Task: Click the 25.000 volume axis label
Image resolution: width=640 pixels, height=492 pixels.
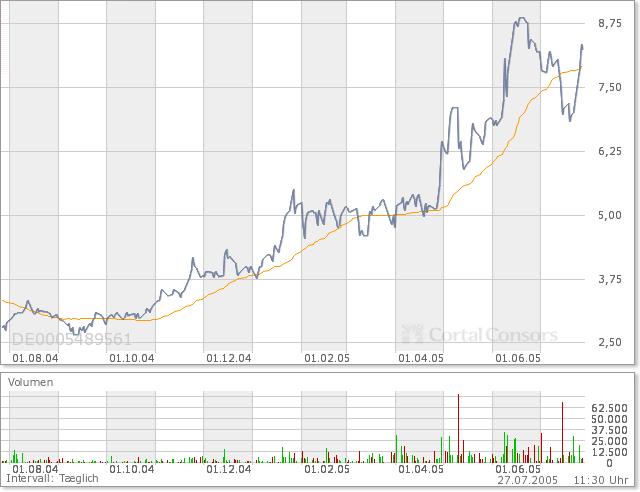Action: (609, 441)
